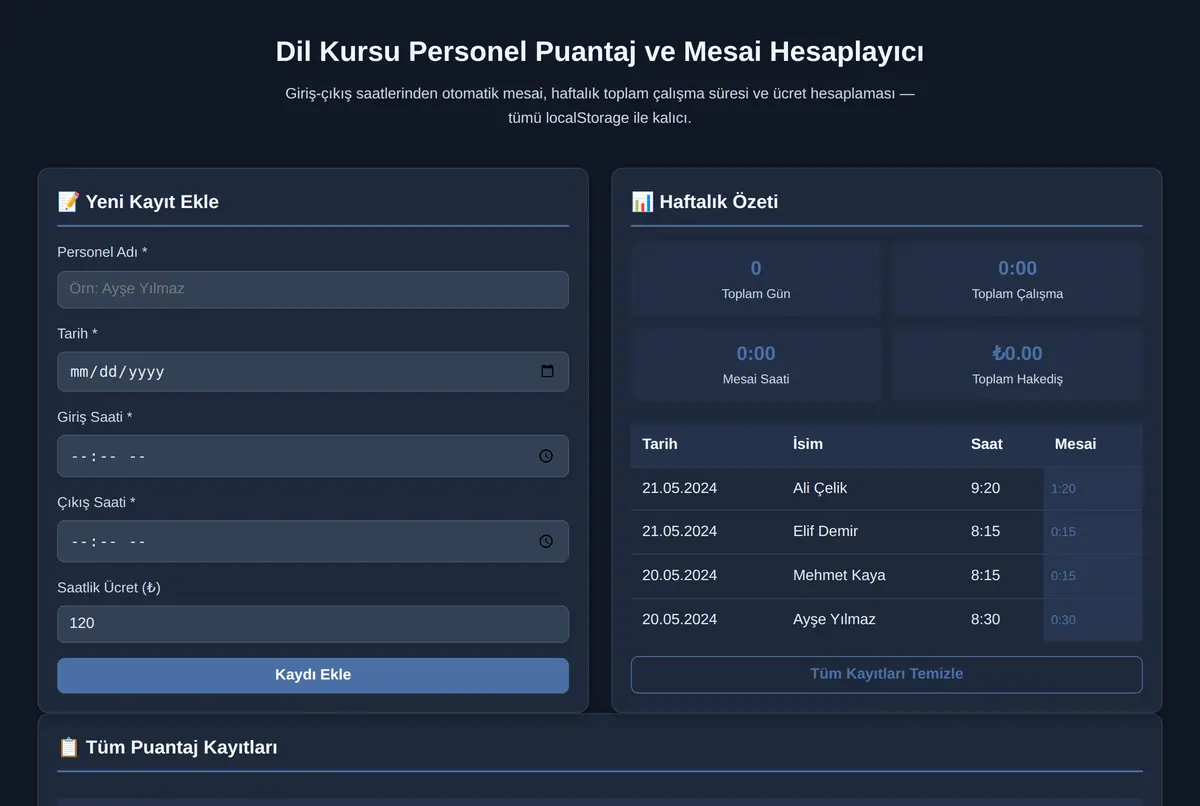The height and width of the screenshot is (806, 1200).
Task: Open the calendar picker in Tarih field
Action: 547,371
